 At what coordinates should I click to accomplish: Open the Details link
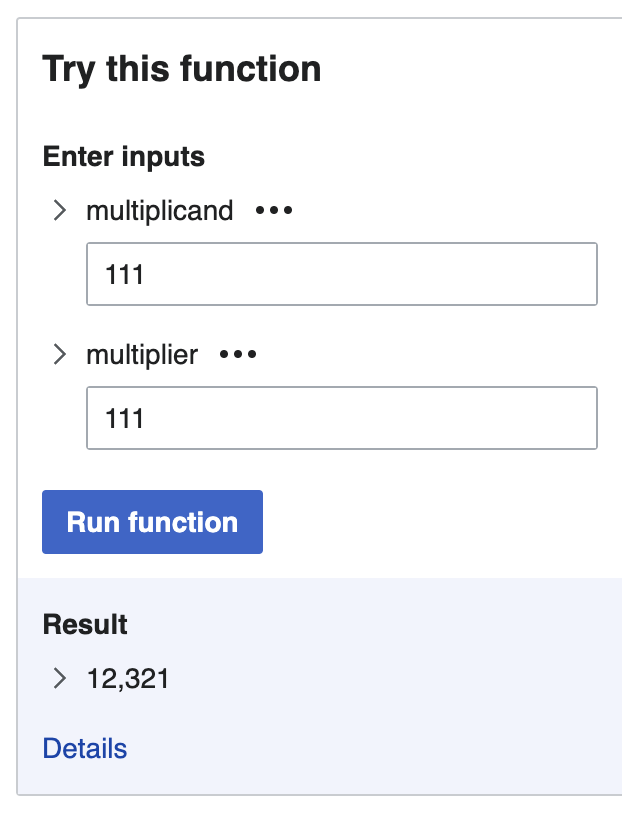click(84, 748)
